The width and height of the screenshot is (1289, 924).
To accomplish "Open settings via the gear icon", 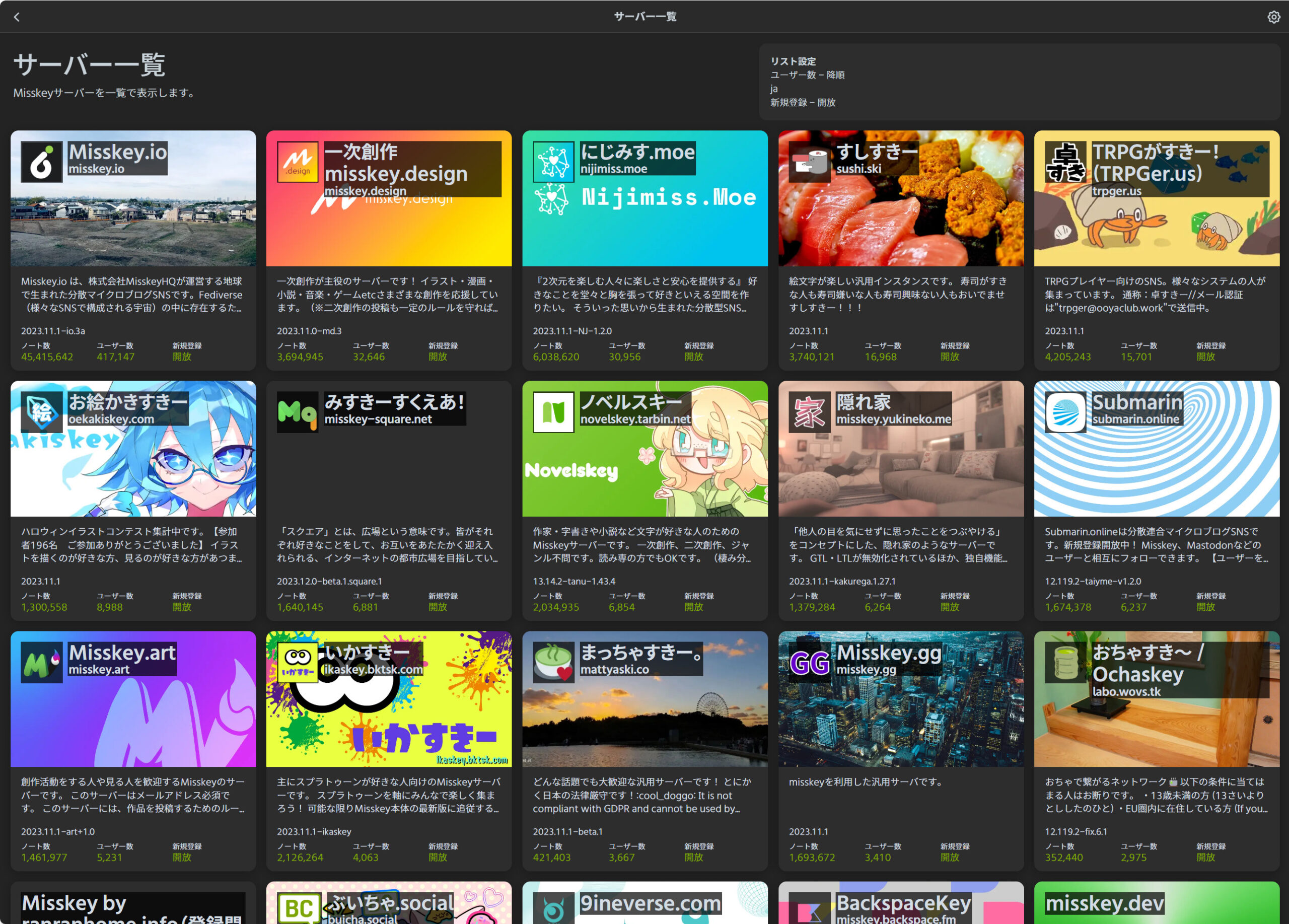I will pos(1274,17).
